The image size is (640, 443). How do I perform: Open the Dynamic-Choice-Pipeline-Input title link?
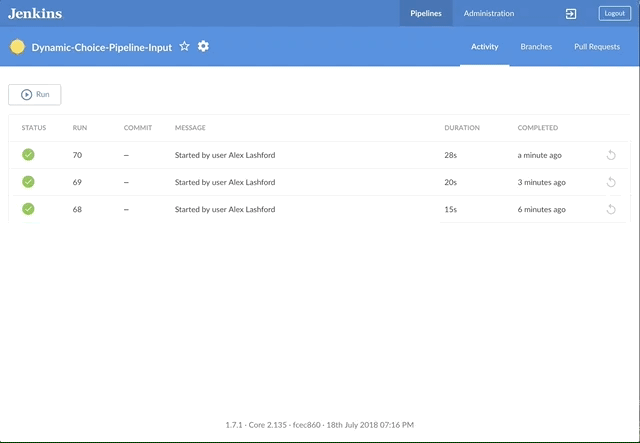coord(102,47)
